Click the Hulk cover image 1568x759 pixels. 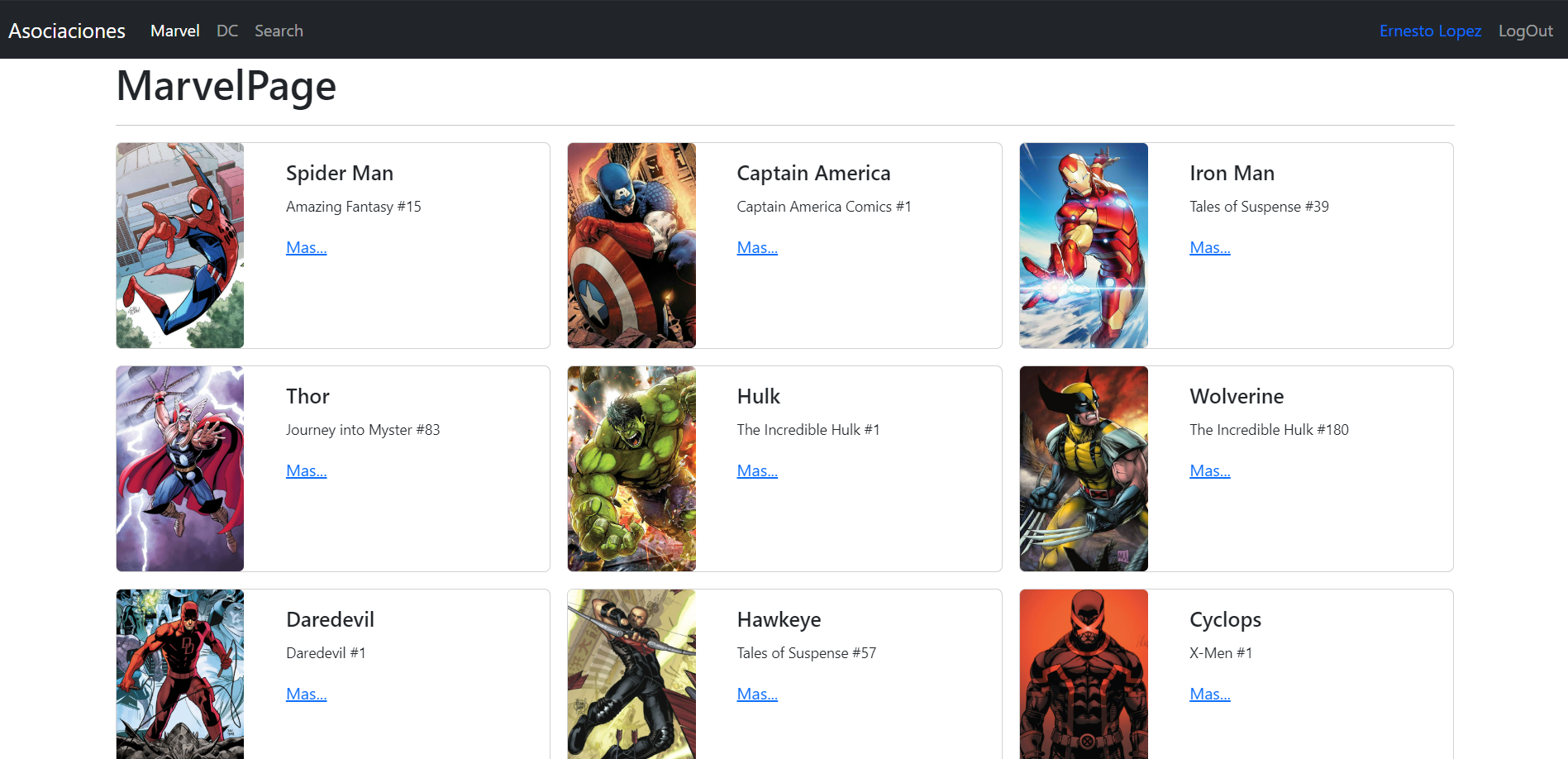[631, 469]
